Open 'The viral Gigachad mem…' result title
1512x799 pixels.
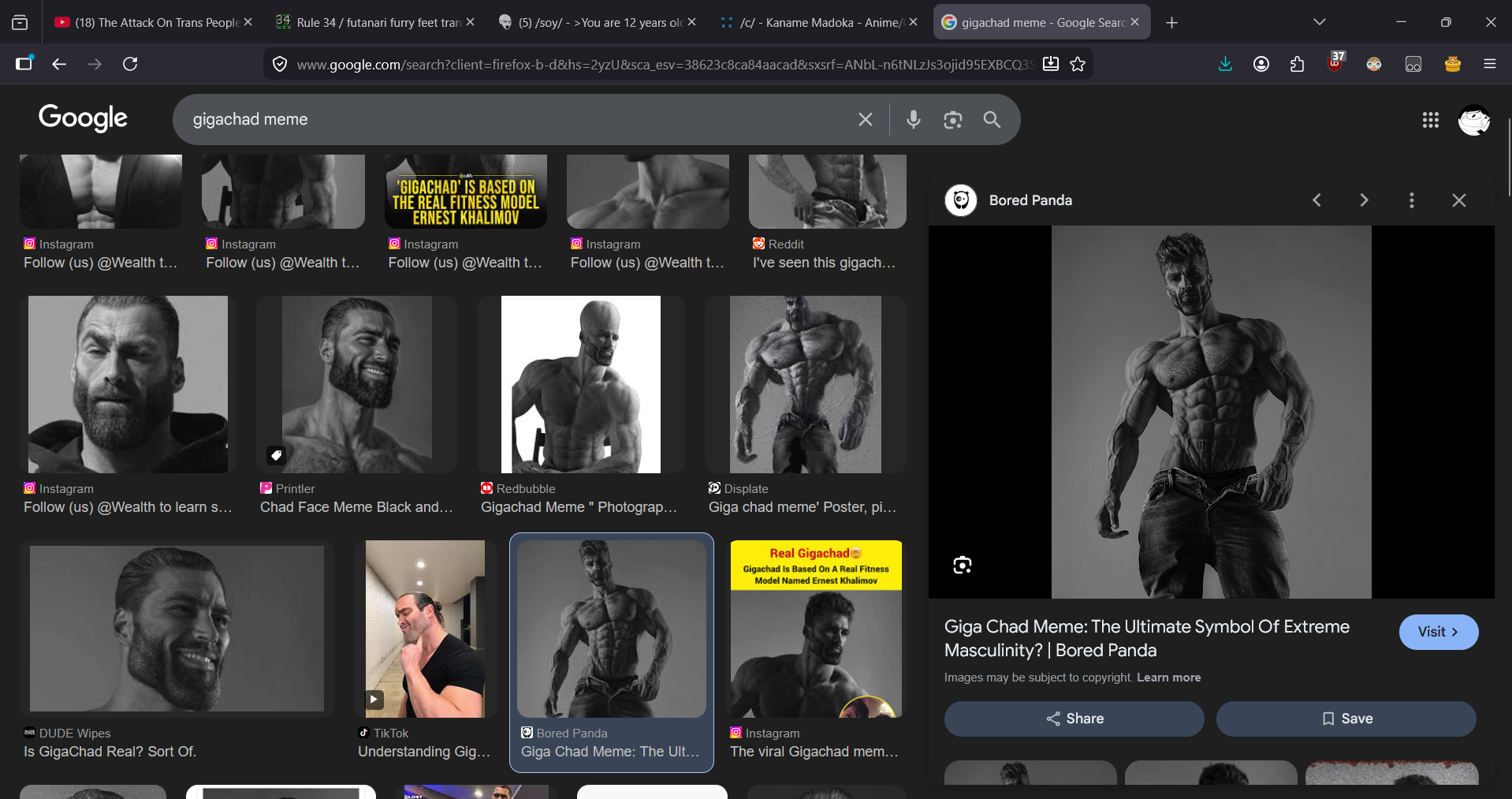click(x=814, y=752)
